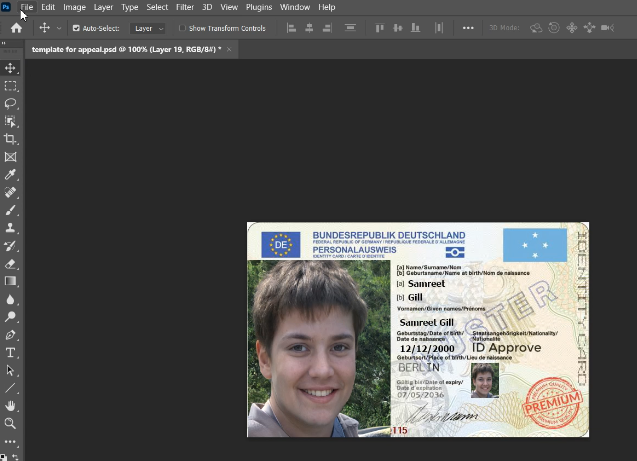637x461 pixels.
Task: Expand the Move tool preset picker arrow
Action: pyautogui.click(x=59, y=28)
